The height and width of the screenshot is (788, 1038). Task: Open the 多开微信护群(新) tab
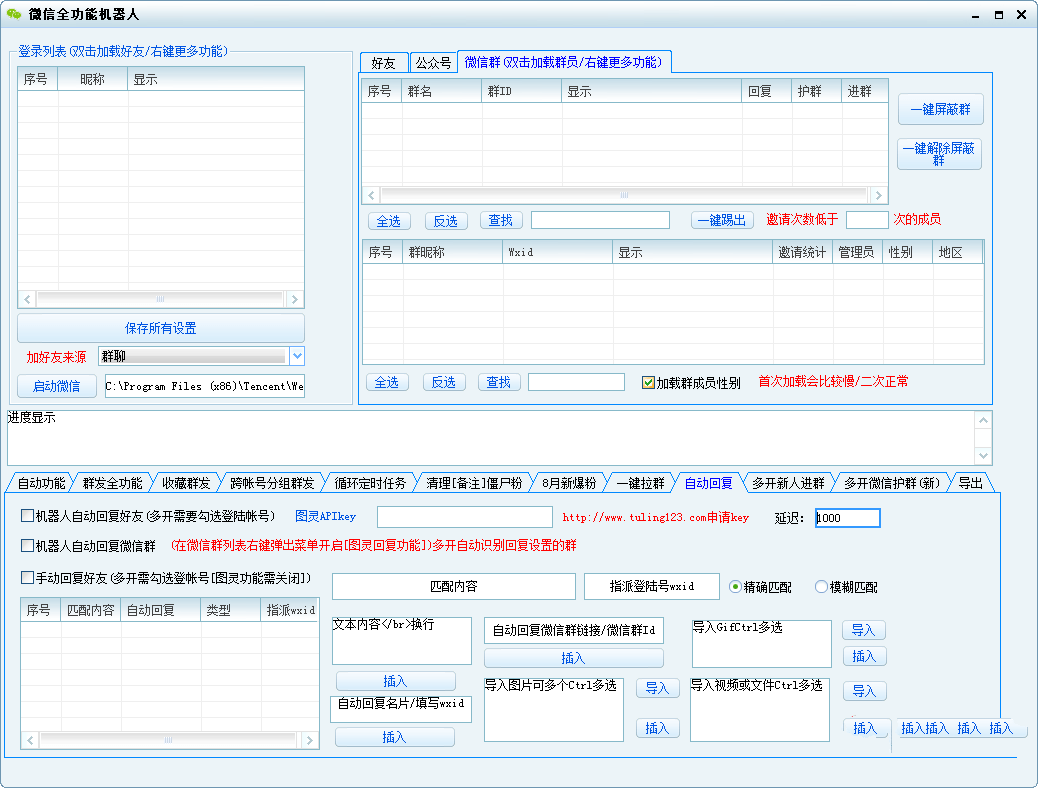[x=892, y=483]
